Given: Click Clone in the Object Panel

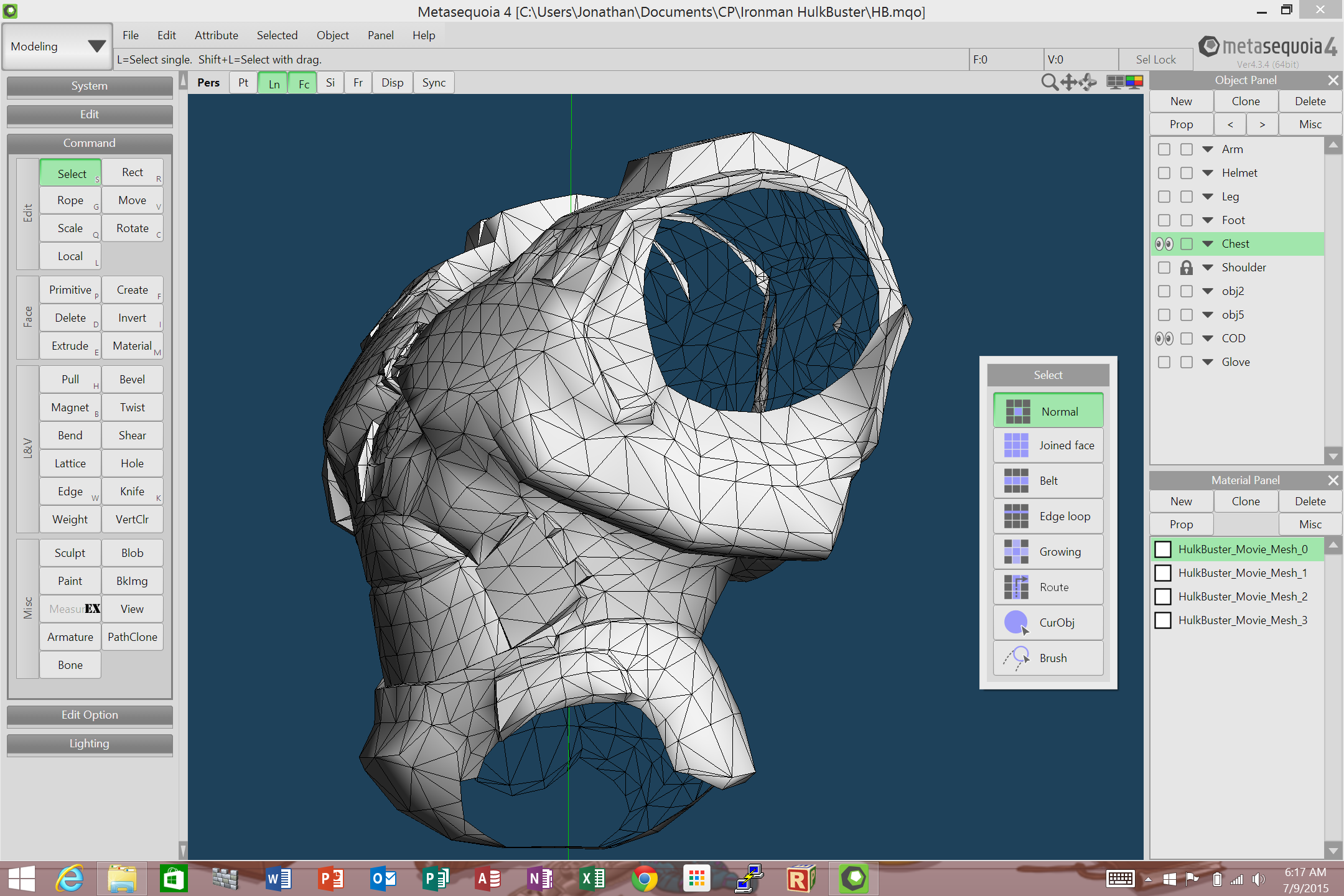Looking at the screenshot, I should pyautogui.click(x=1246, y=101).
